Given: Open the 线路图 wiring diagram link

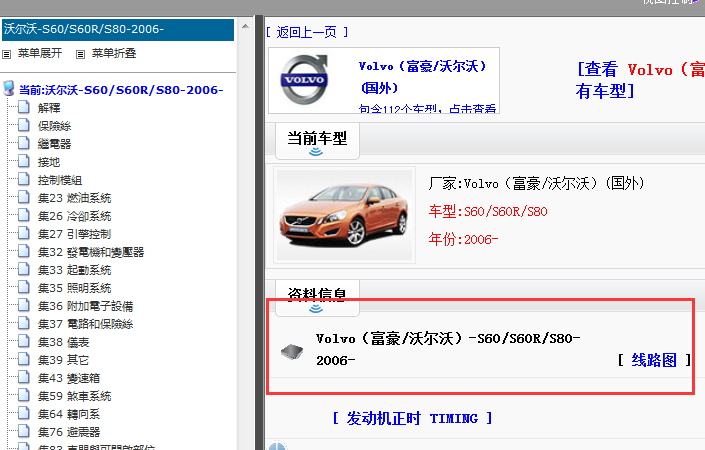Looking at the screenshot, I should click(654, 360).
